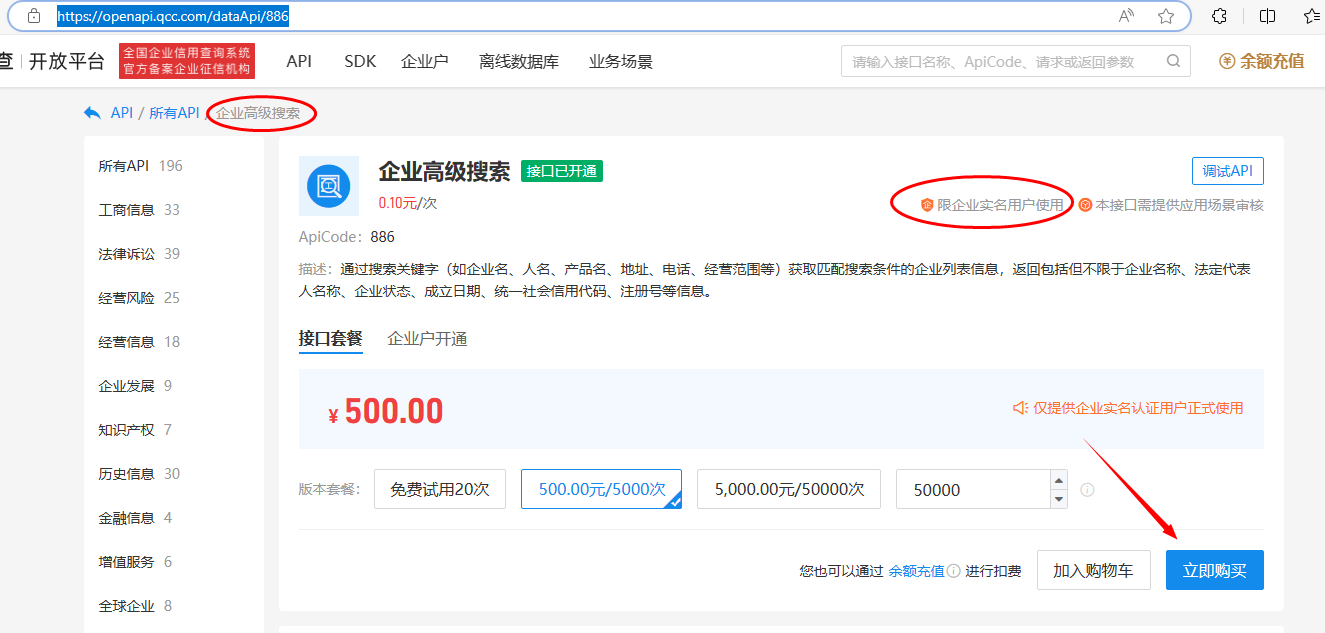
Task: Select 全球企业 category in sidebar
Action: pos(135,606)
